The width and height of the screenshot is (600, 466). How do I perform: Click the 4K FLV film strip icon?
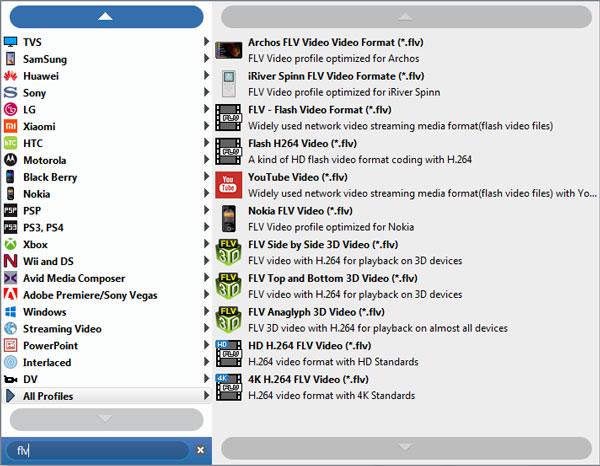point(228,387)
